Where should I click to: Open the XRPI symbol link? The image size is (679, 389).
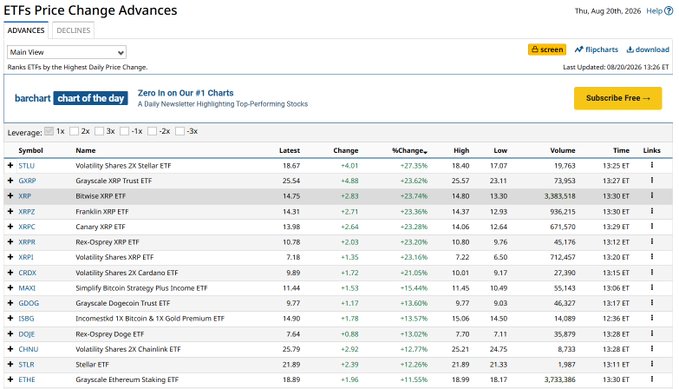point(26,257)
